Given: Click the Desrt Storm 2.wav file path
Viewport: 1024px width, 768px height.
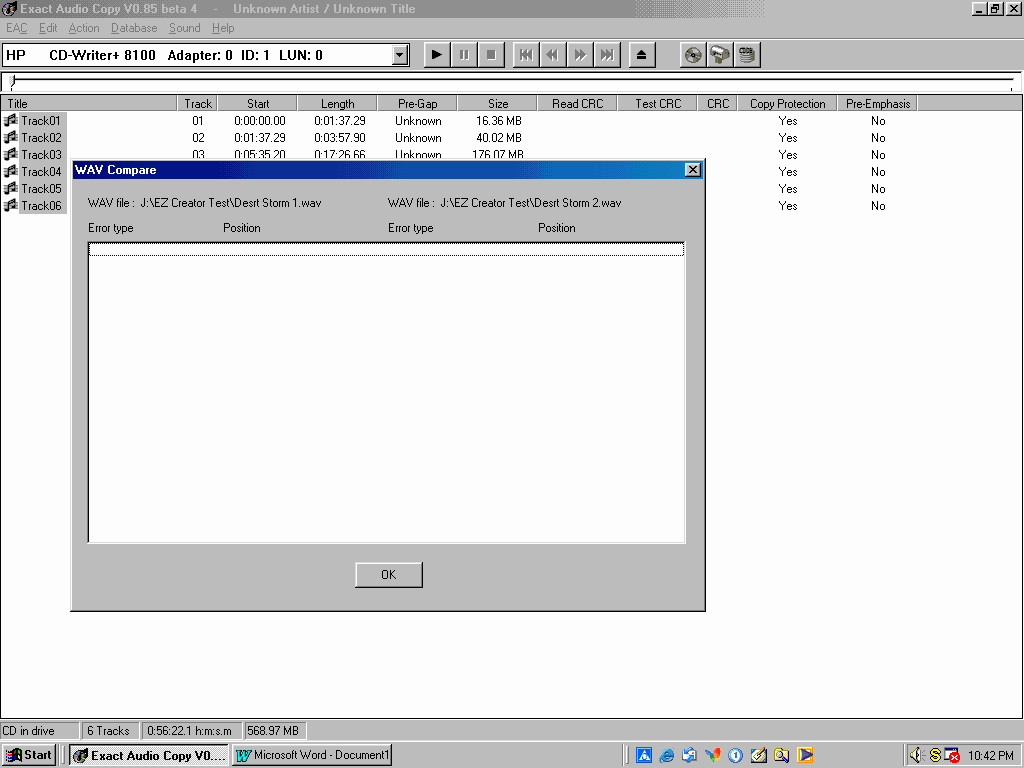Looking at the screenshot, I should tap(530, 203).
